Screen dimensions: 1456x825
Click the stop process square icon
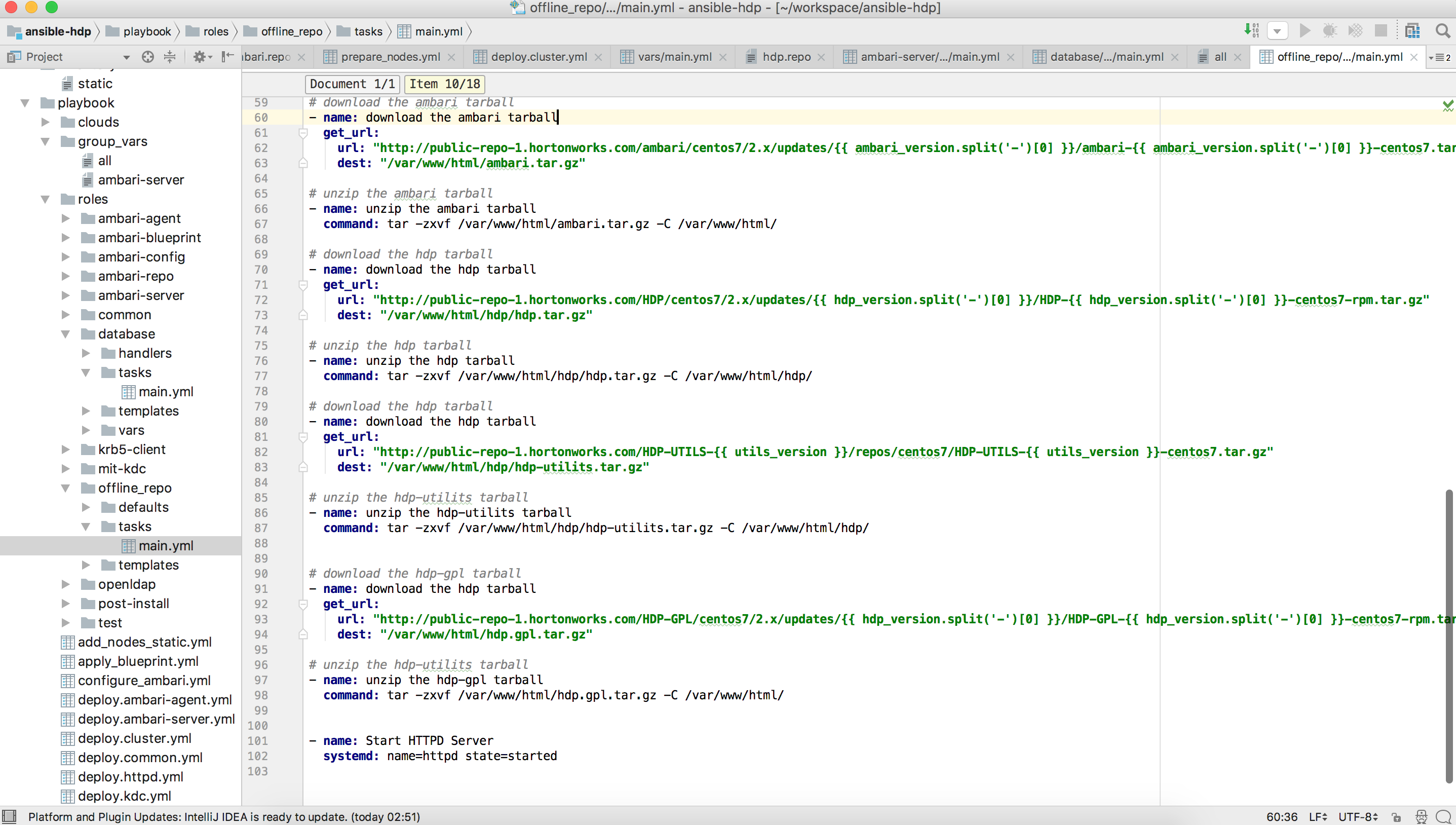pos(1382,30)
